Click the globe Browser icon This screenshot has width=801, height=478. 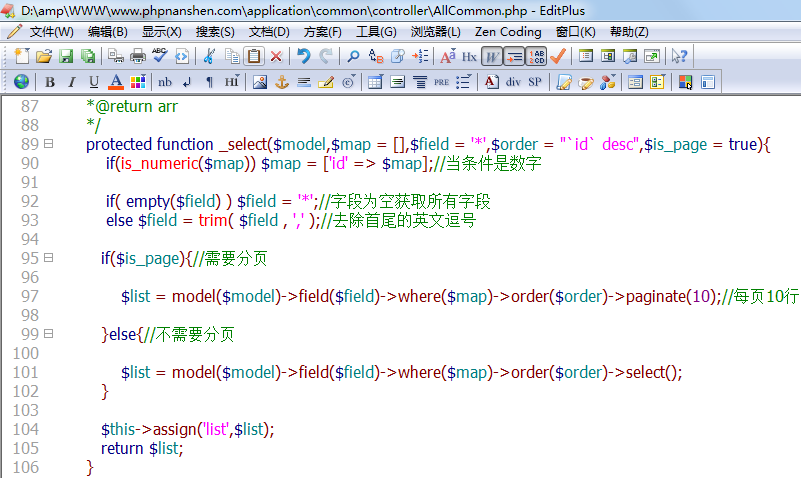pos(21,82)
